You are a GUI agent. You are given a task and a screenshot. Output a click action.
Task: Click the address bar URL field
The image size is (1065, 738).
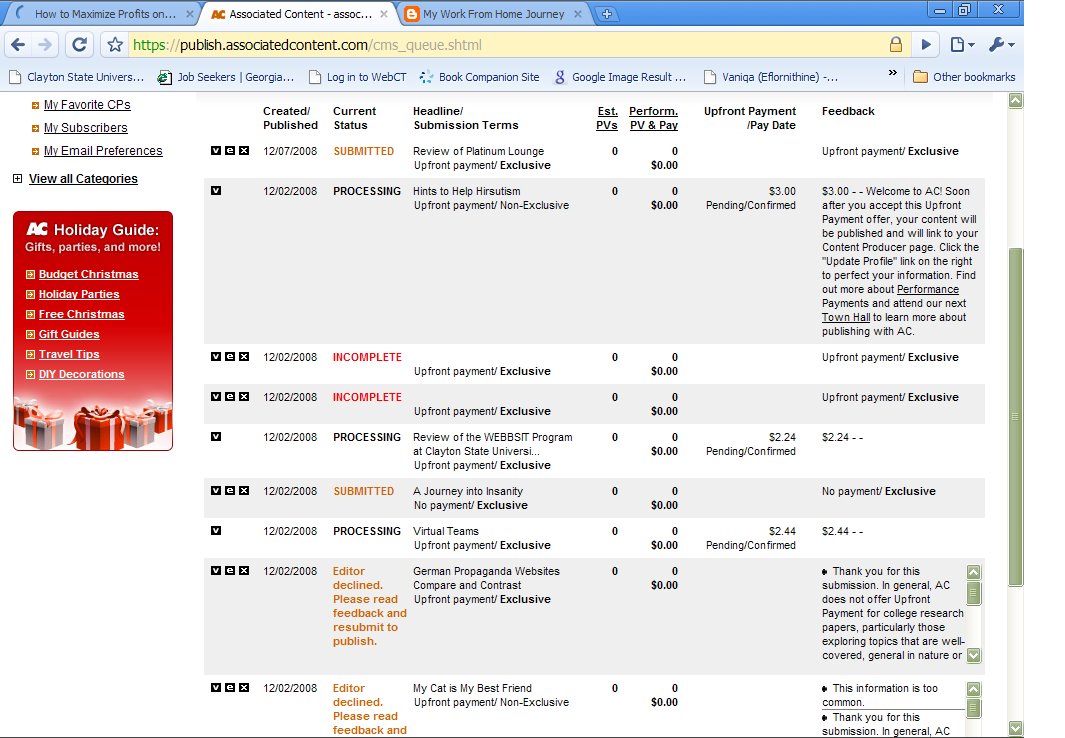tap(506, 45)
